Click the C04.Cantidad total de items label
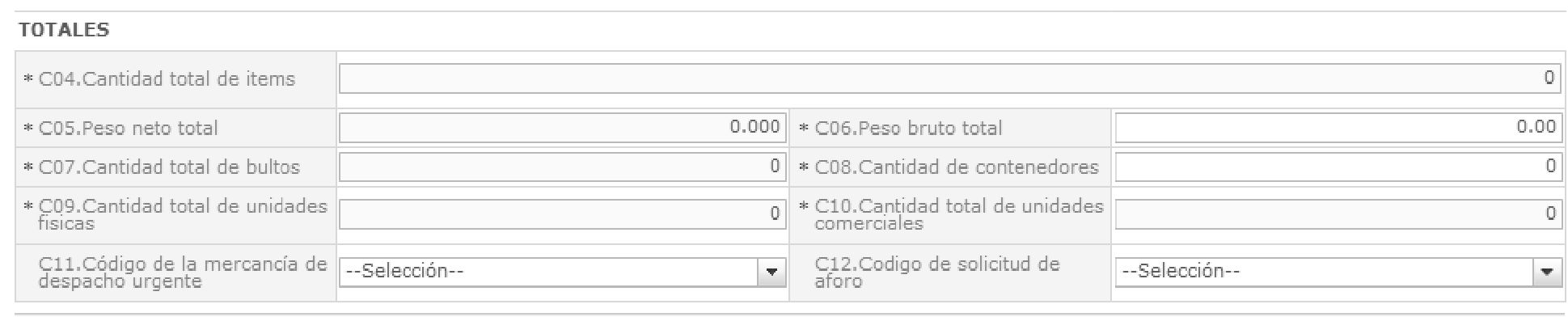The image size is (1568, 317). coord(167,79)
